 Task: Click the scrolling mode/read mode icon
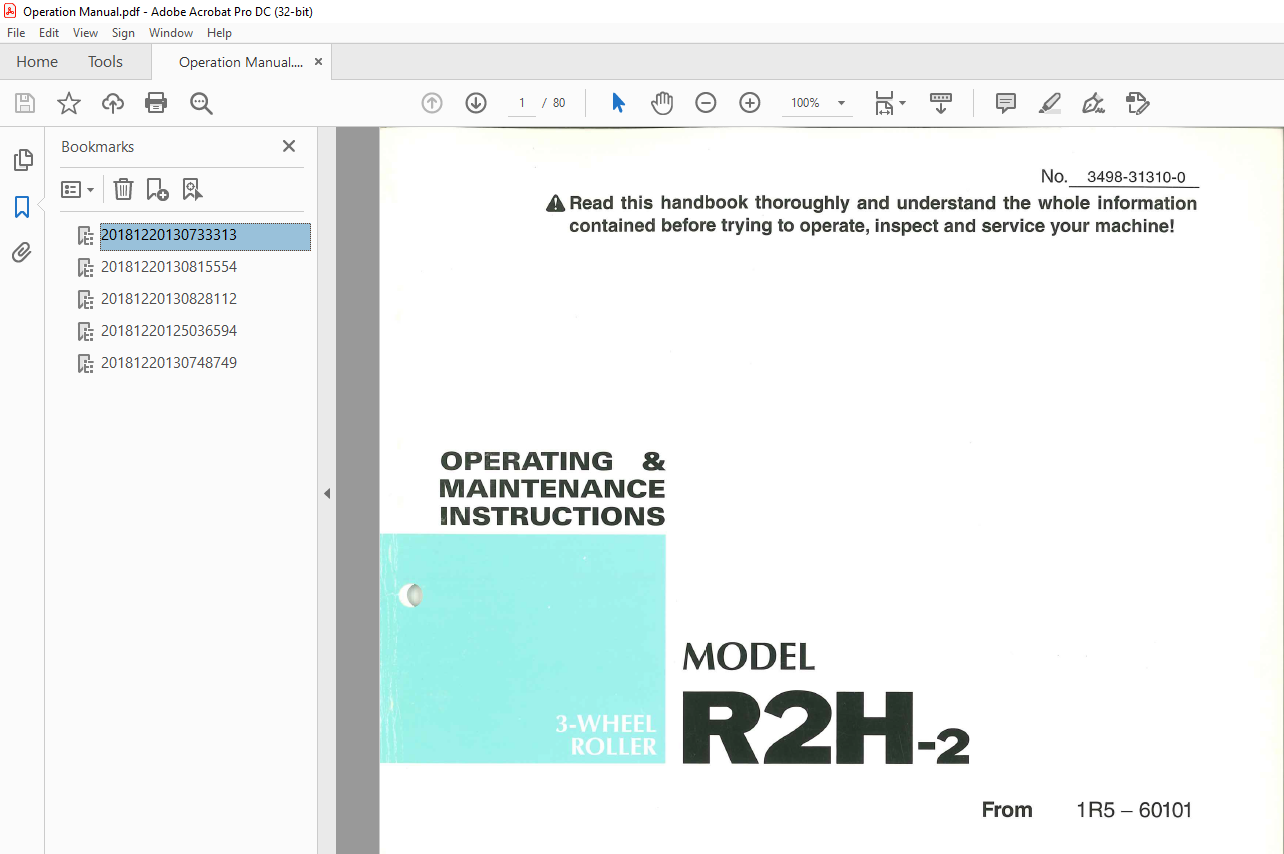coord(941,103)
